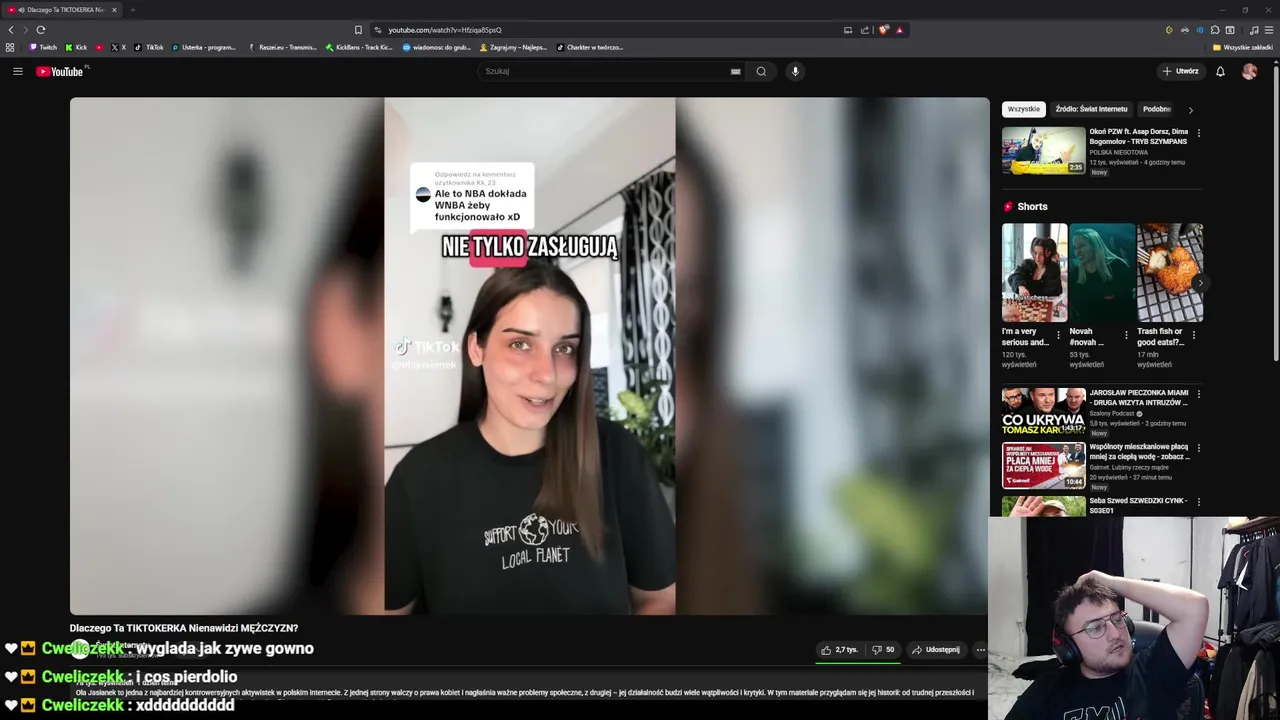Viewport: 1280px width, 720px height.
Task: Click the Udostępnij share button
Action: 936,650
